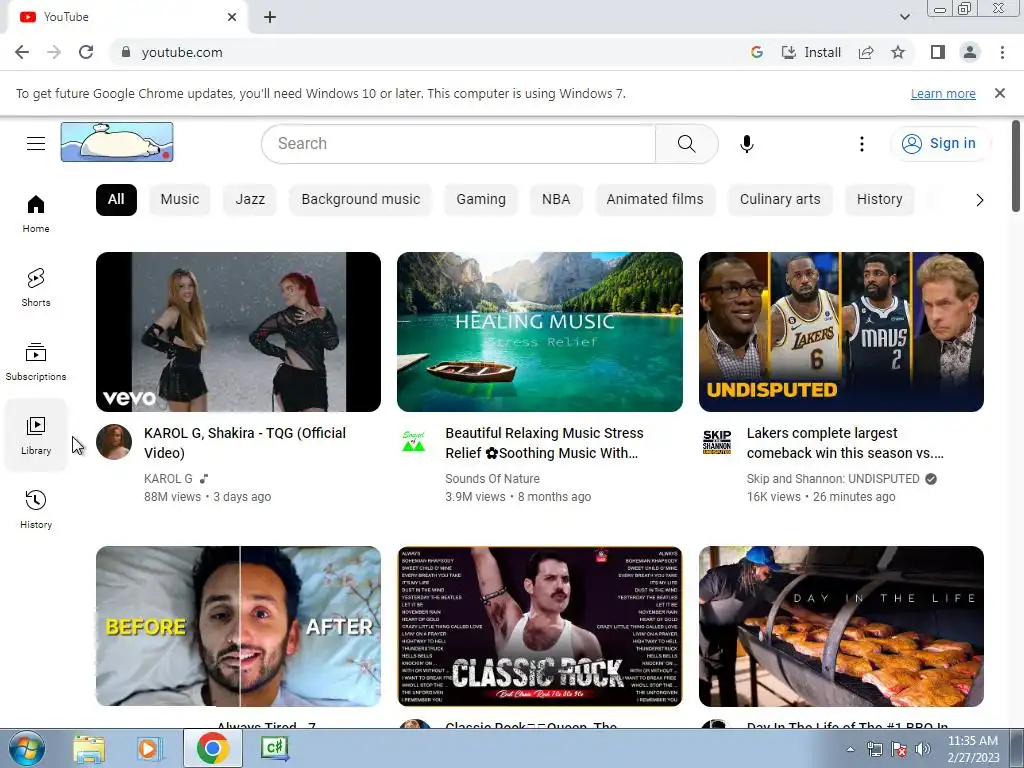This screenshot has width=1024, height=768.
Task: Open YouTube settings three-dot menu
Action: (862, 144)
